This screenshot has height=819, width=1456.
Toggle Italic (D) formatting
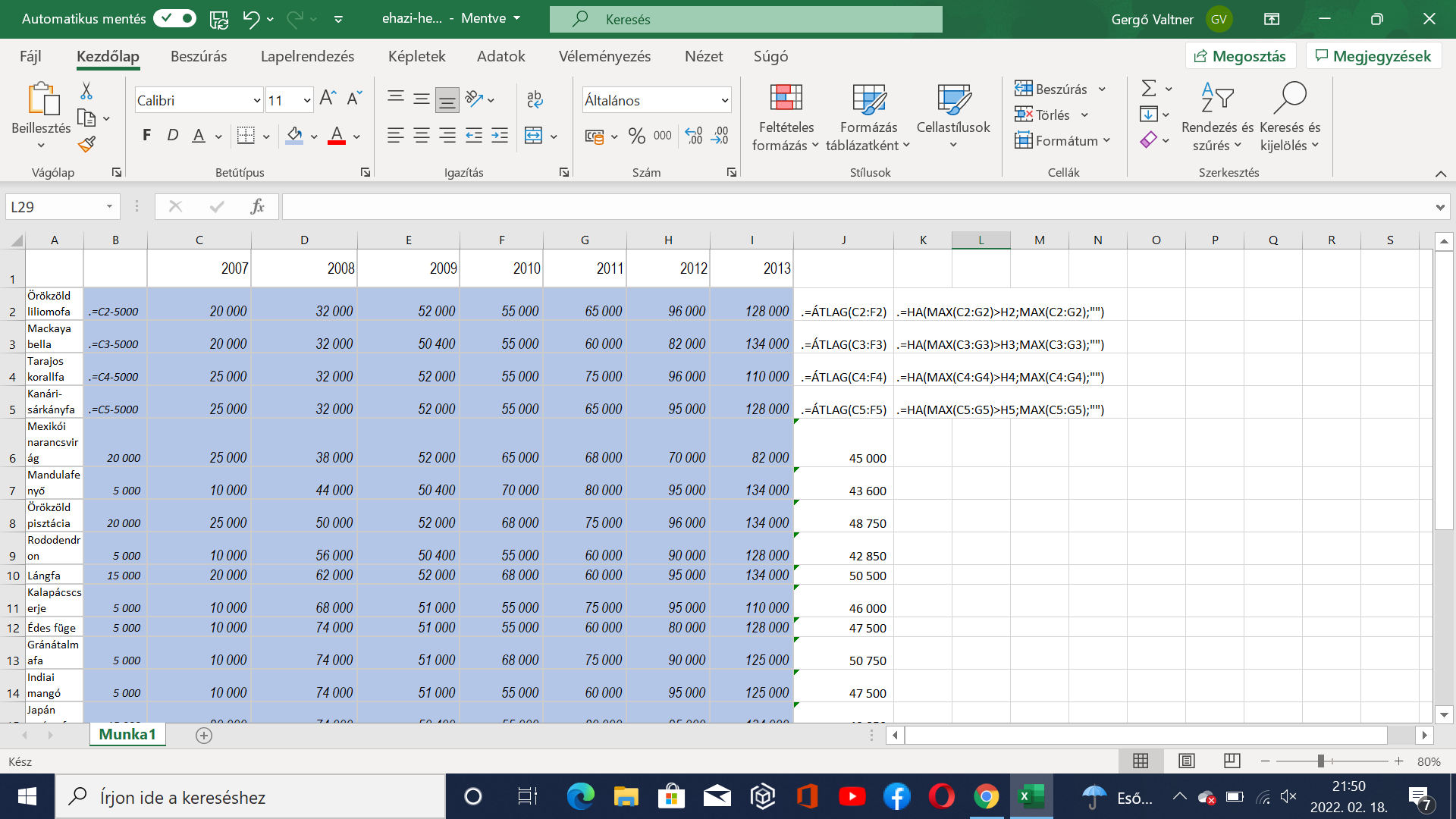pos(172,136)
